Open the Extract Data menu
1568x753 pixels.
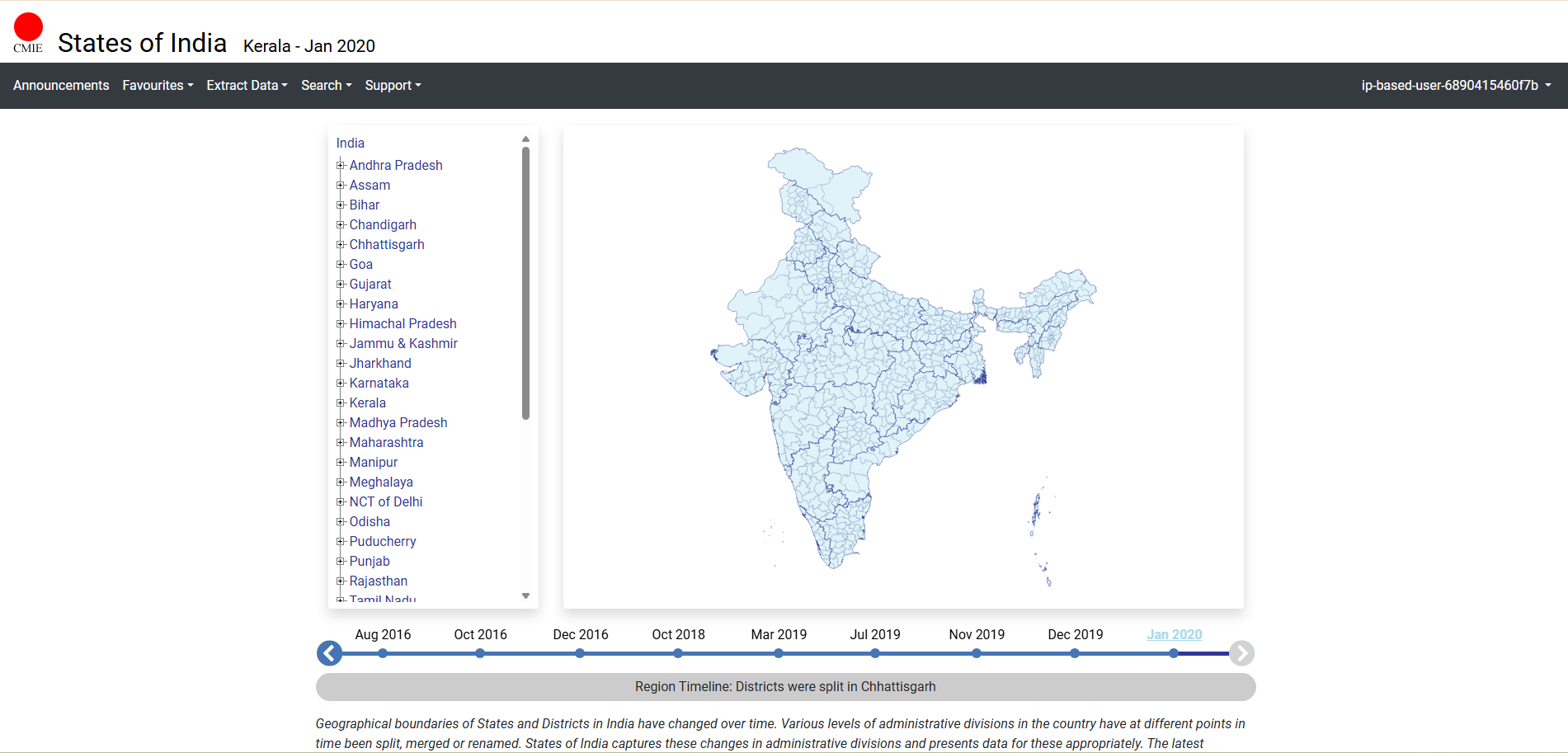tap(247, 85)
